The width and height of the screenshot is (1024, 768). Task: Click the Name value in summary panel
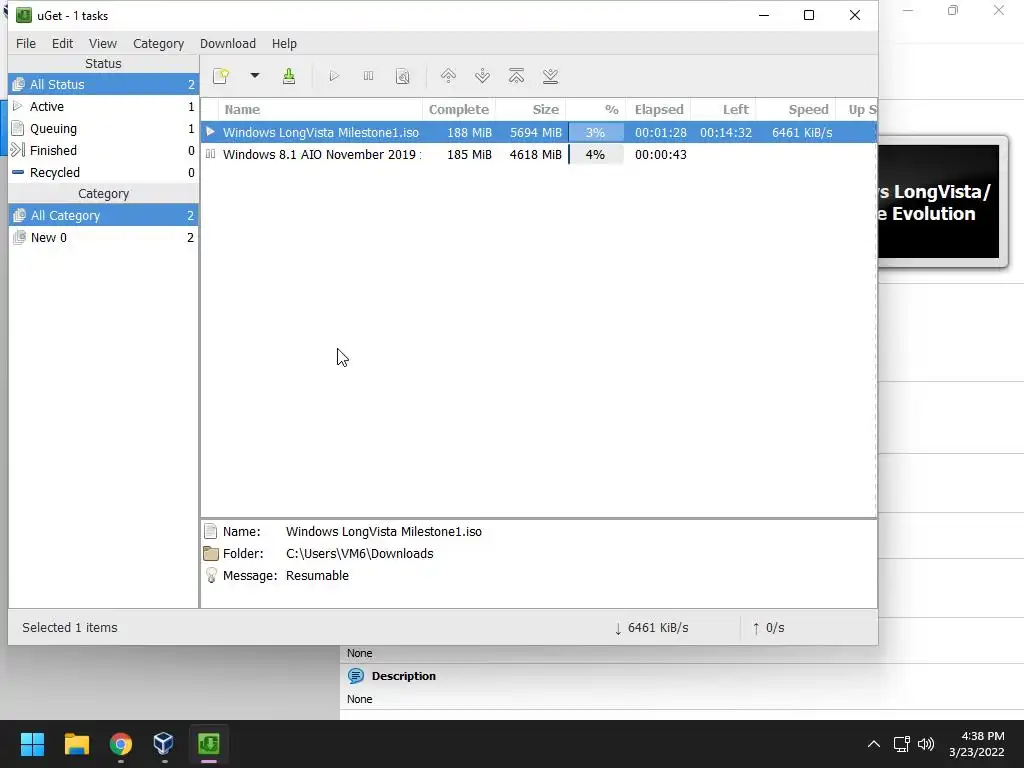384,532
